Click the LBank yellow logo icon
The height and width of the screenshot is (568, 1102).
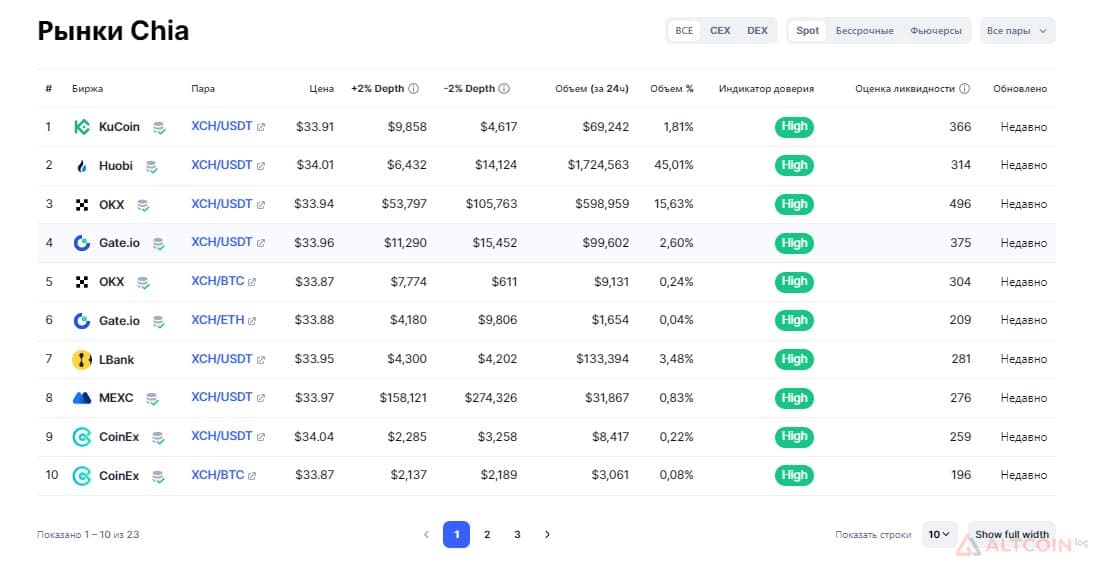tap(82, 360)
